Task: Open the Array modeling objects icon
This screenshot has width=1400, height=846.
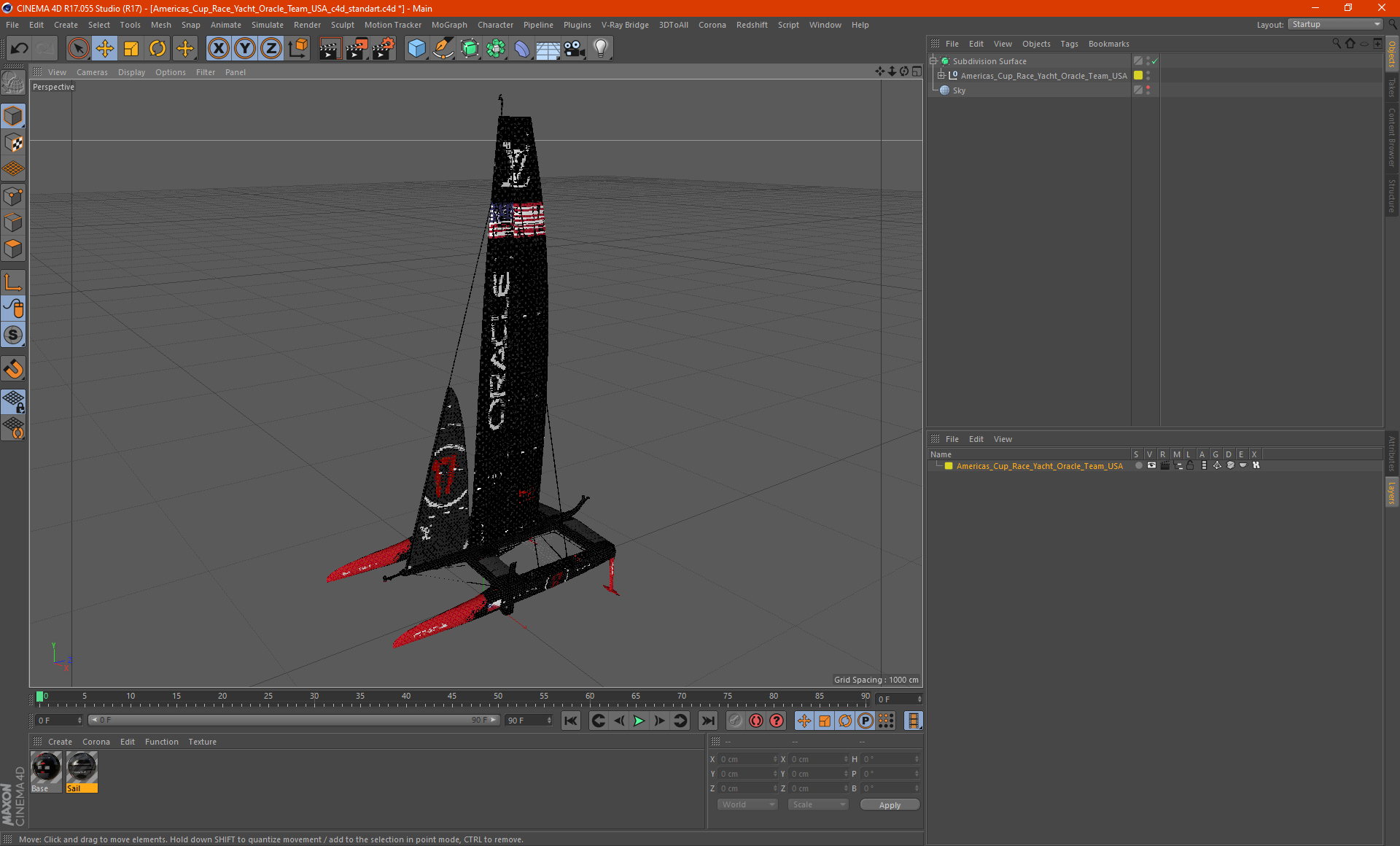Action: [x=496, y=49]
